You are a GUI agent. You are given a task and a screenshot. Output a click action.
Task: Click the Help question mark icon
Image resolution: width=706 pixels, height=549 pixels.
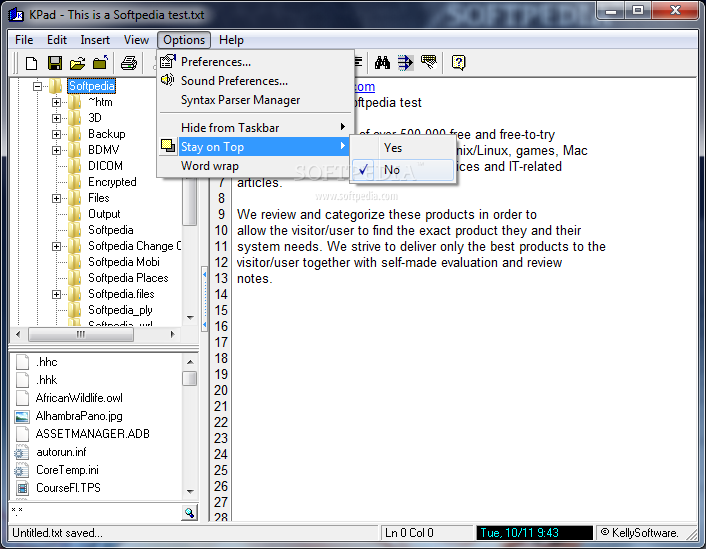(x=458, y=63)
